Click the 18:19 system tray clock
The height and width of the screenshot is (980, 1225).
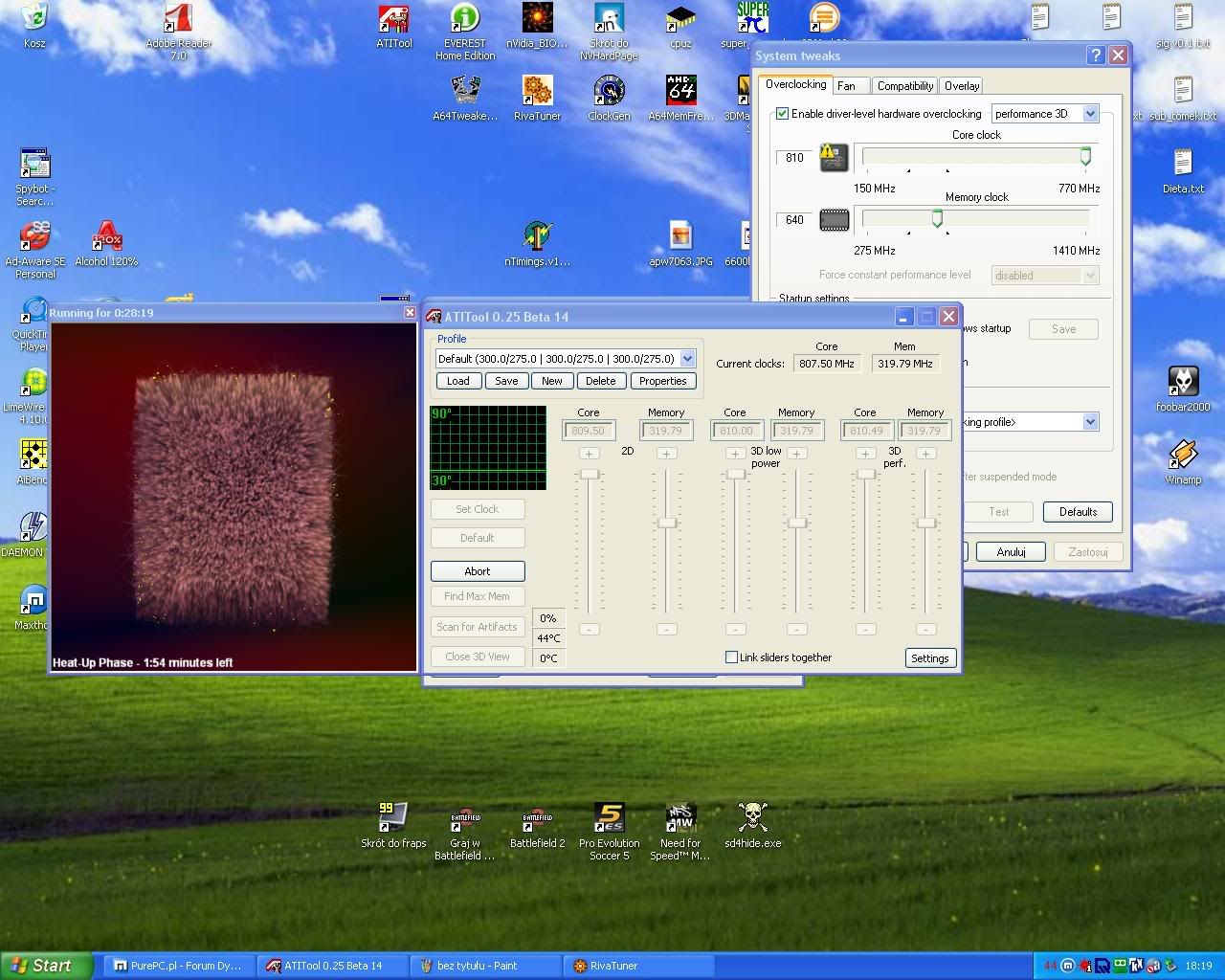pyautogui.click(x=1198, y=966)
